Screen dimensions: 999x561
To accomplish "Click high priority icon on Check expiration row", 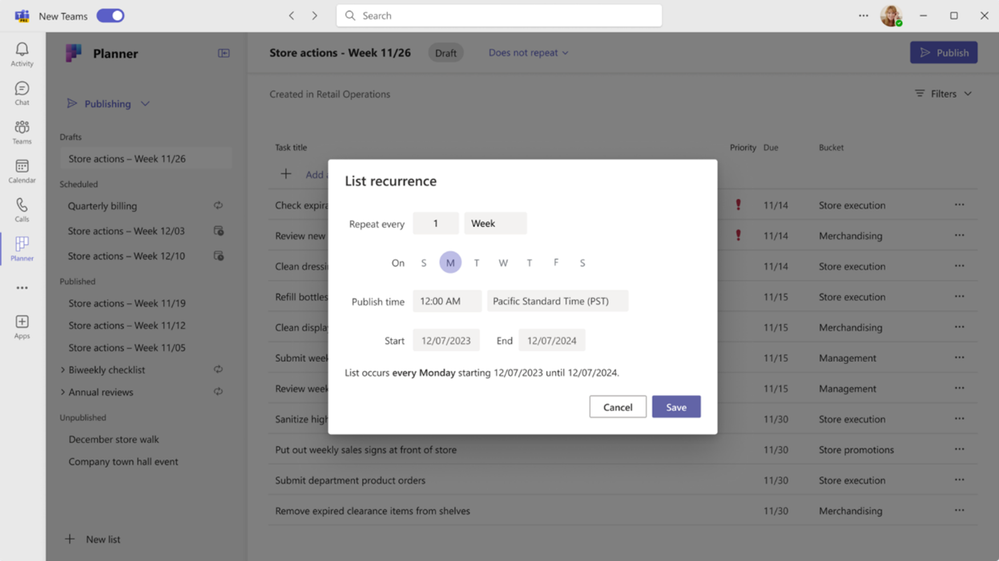I will click(738, 204).
